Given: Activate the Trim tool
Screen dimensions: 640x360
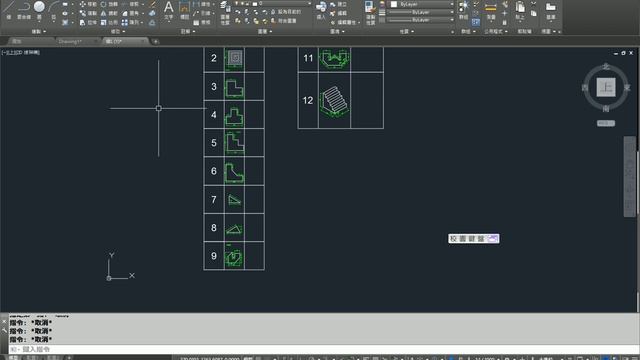Looking at the screenshot, I should pyautogui.click(x=131, y=4).
